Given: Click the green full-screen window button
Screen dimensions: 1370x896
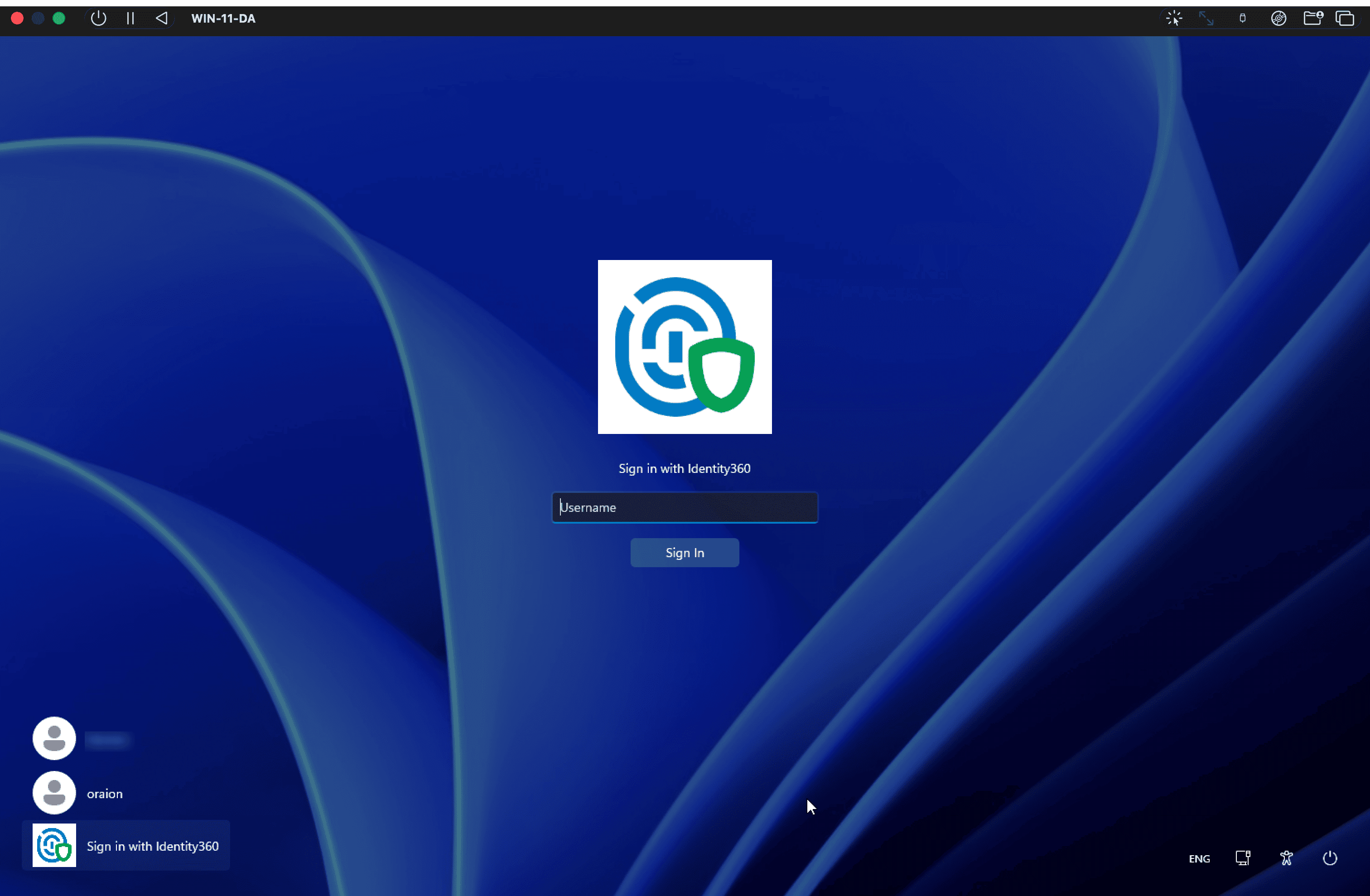Looking at the screenshot, I should coord(59,19).
